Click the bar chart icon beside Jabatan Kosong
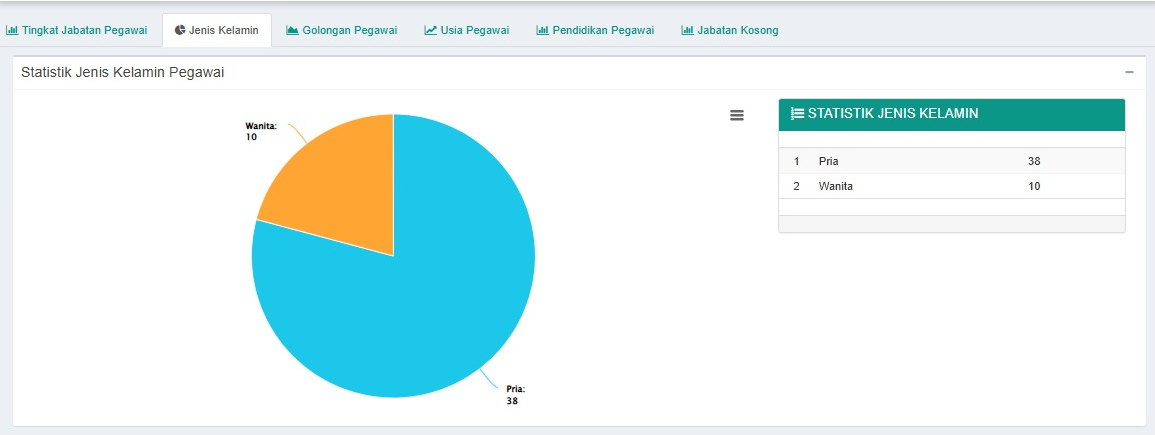Image resolution: width=1155 pixels, height=435 pixels. pyautogui.click(x=687, y=30)
